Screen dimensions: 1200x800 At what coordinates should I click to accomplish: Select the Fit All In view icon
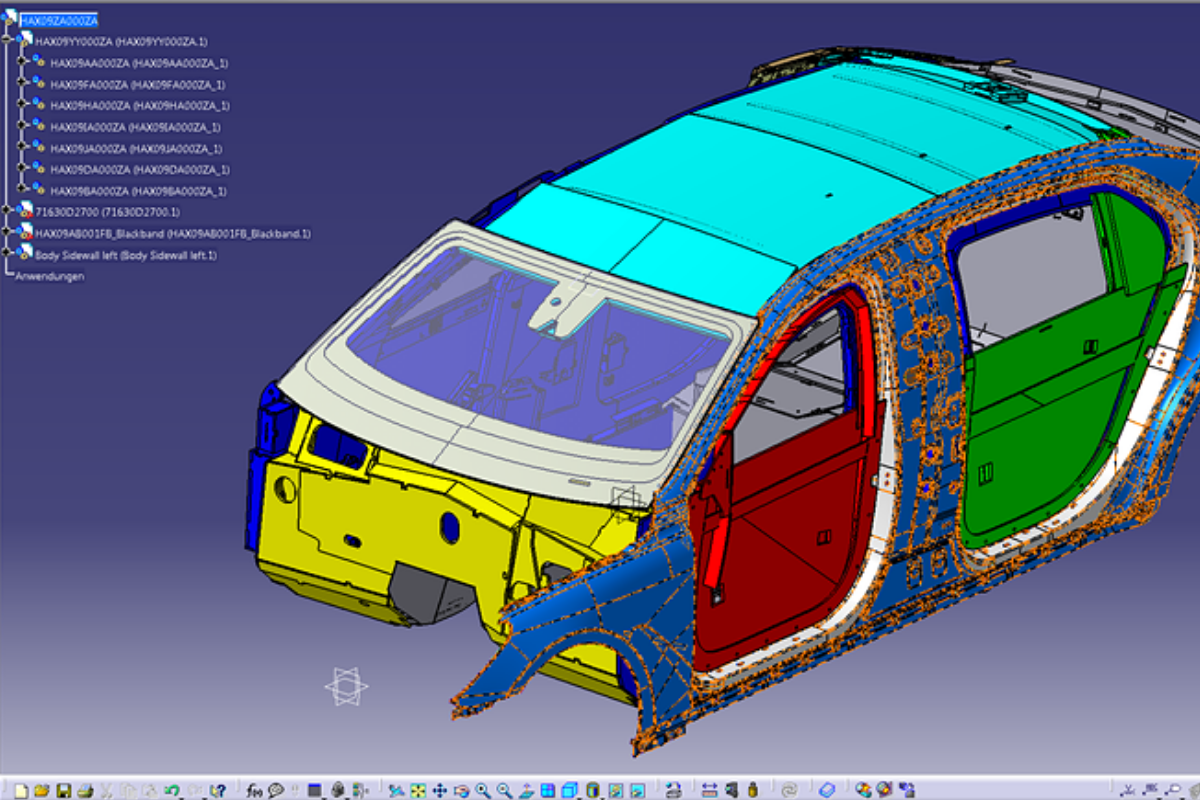click(417, 789)
